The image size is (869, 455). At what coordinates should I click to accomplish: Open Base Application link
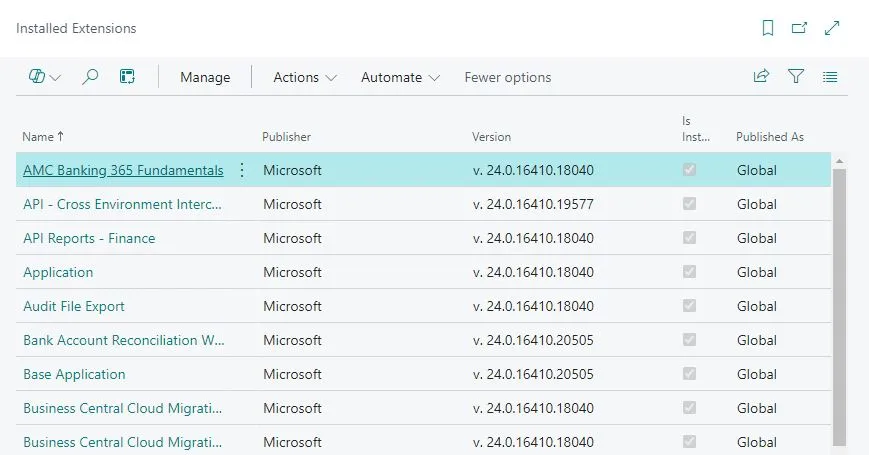pyautogui.click(x=74, y=374)
